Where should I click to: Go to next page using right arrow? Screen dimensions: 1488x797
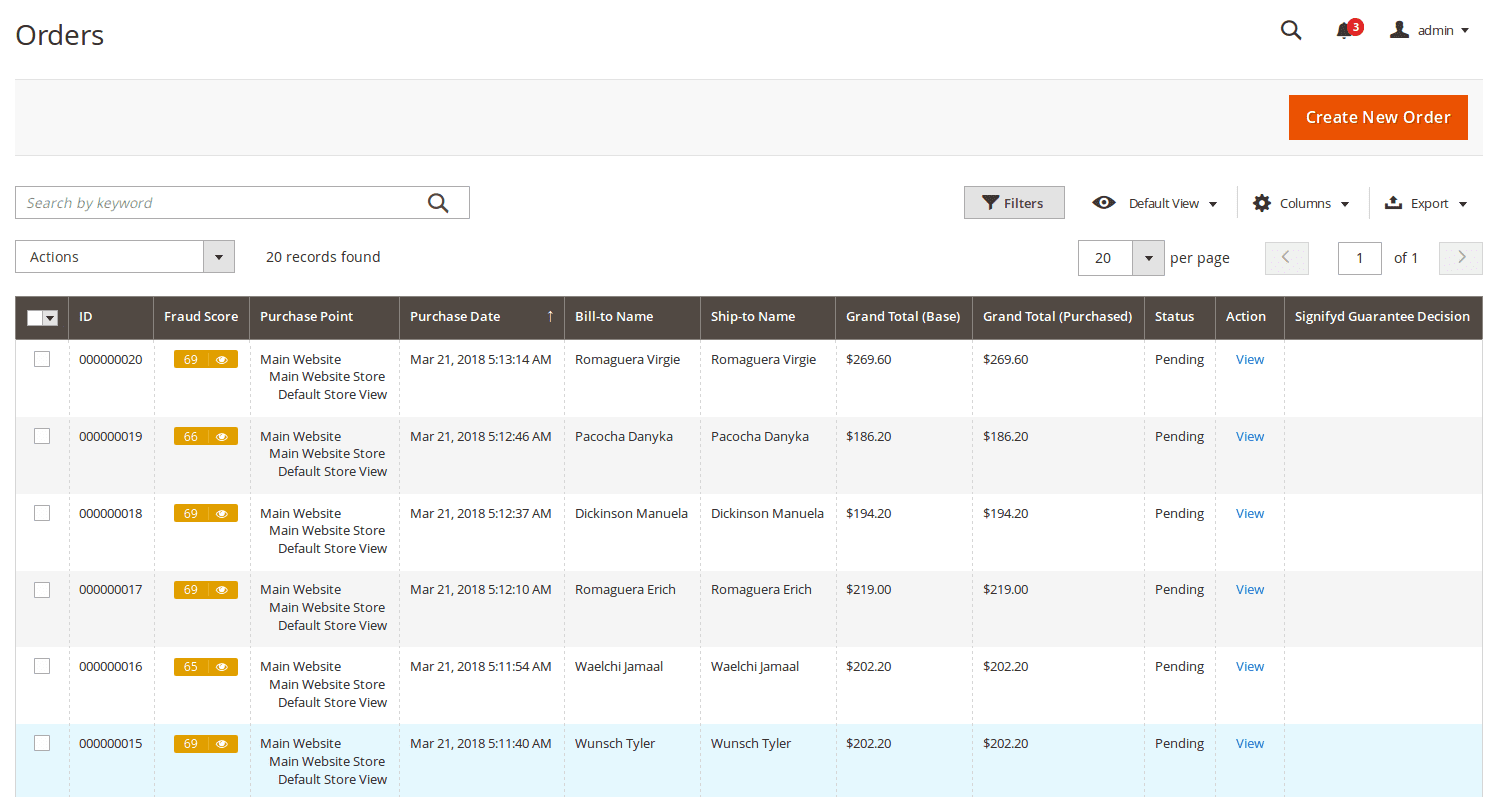pos(1461,258)
